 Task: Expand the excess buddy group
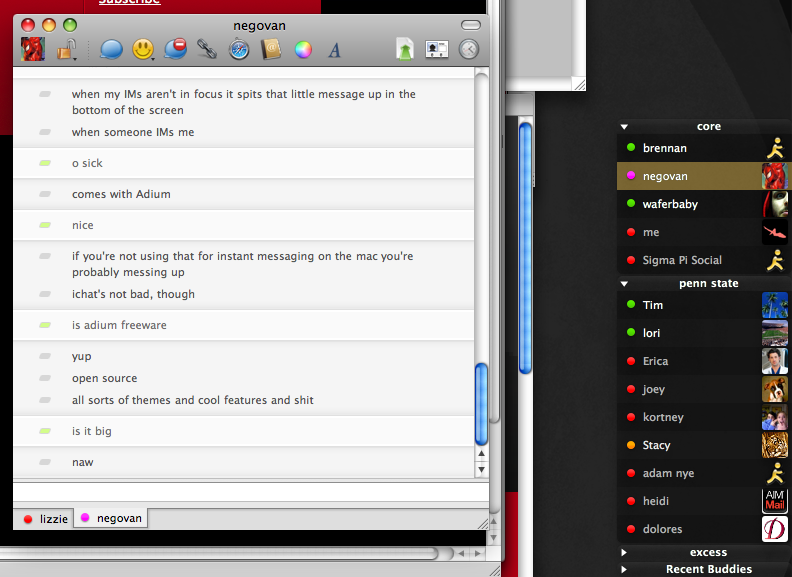pyautogui.click(x=624, y=552)
